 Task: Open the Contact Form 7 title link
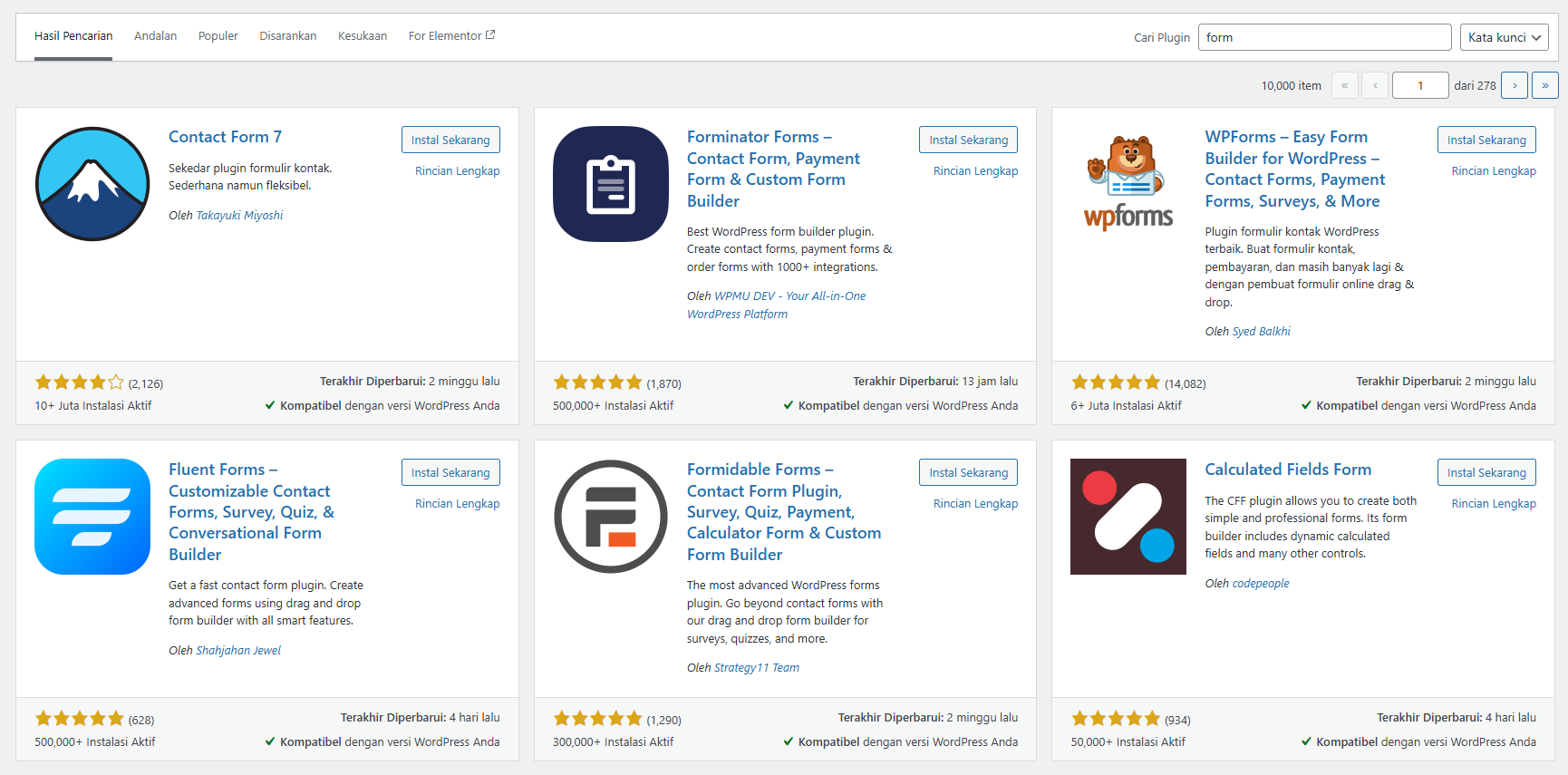225,137
